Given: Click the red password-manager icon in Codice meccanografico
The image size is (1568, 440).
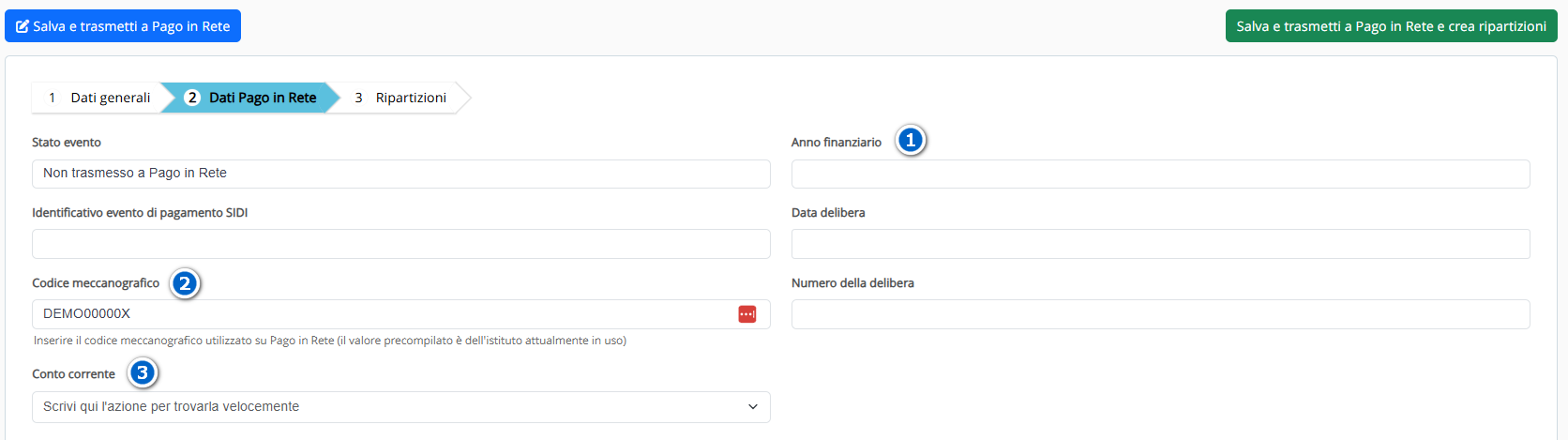Looking at the screenshot, I should pos(747,314).
